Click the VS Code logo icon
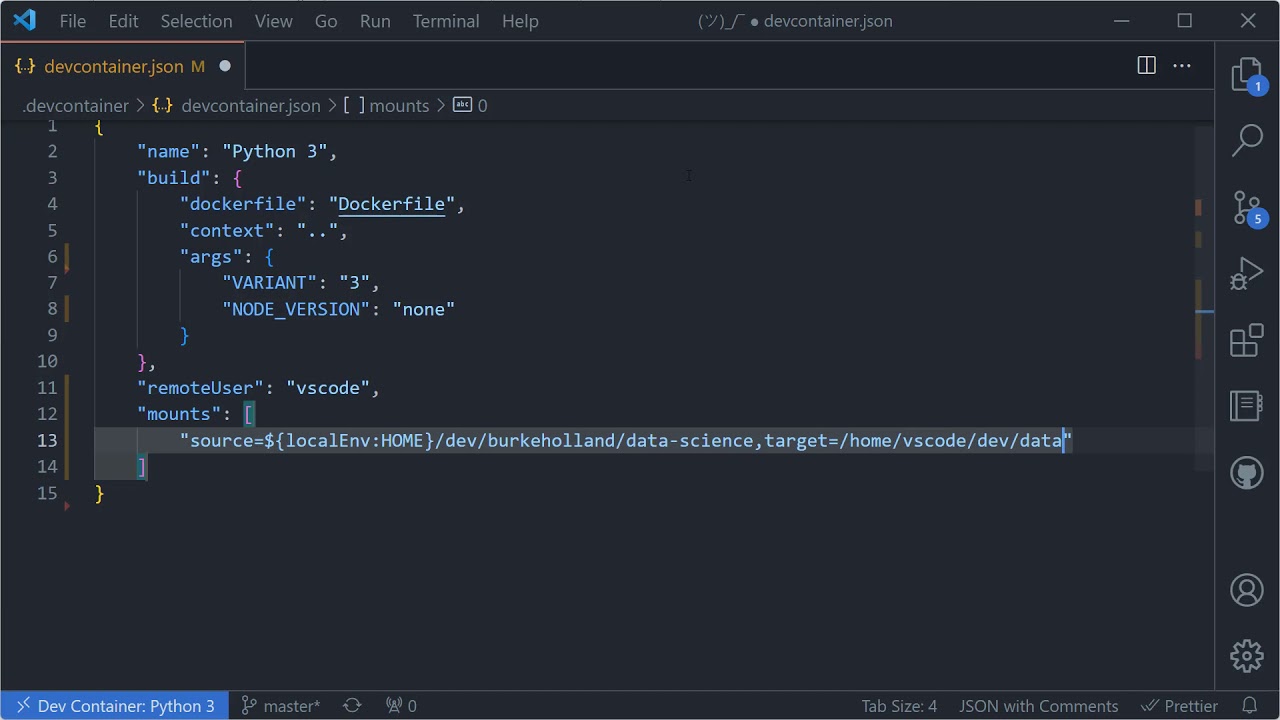 (24, 20)
